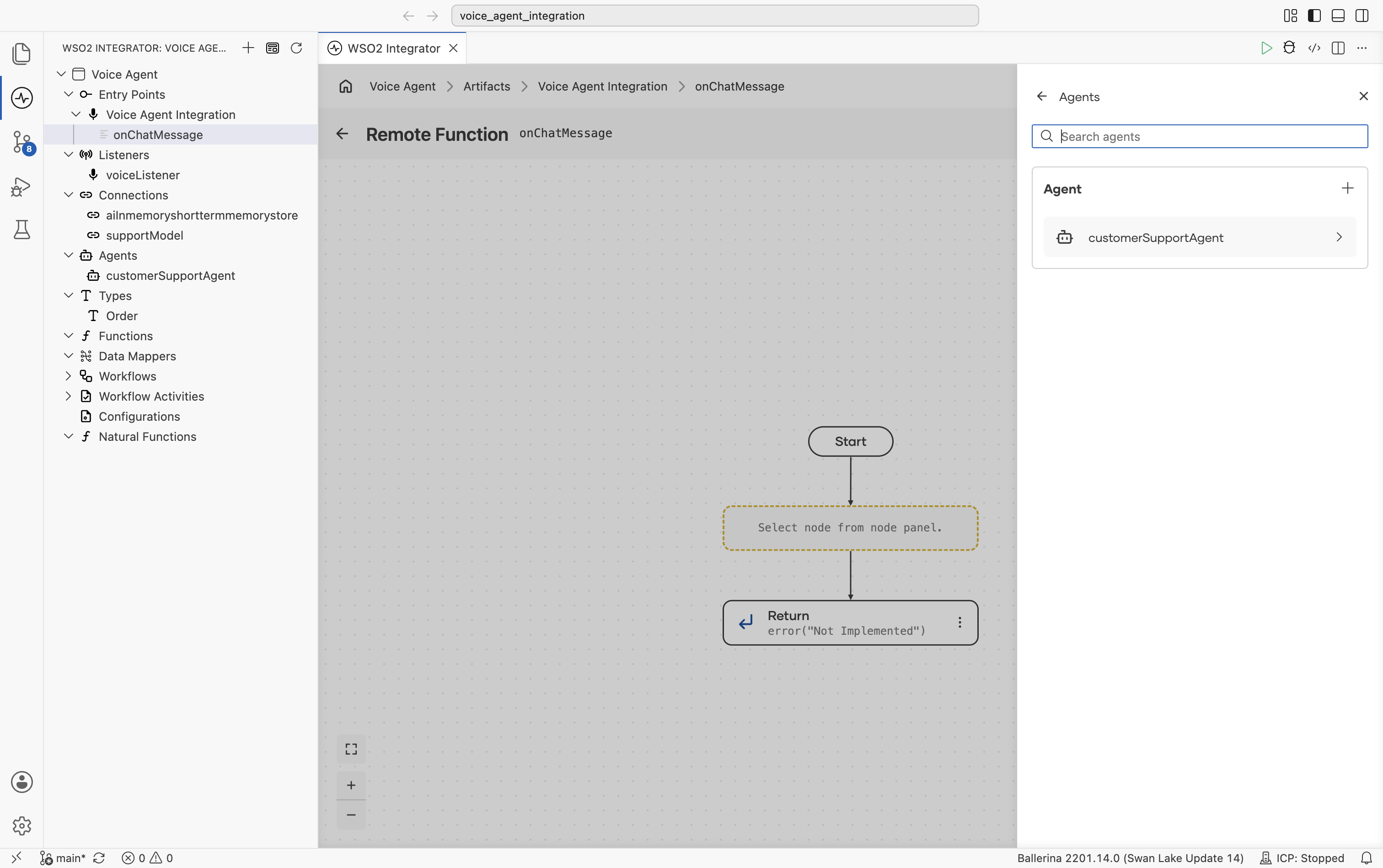Toggle the bottom panel

click(x=1338, y=16)
